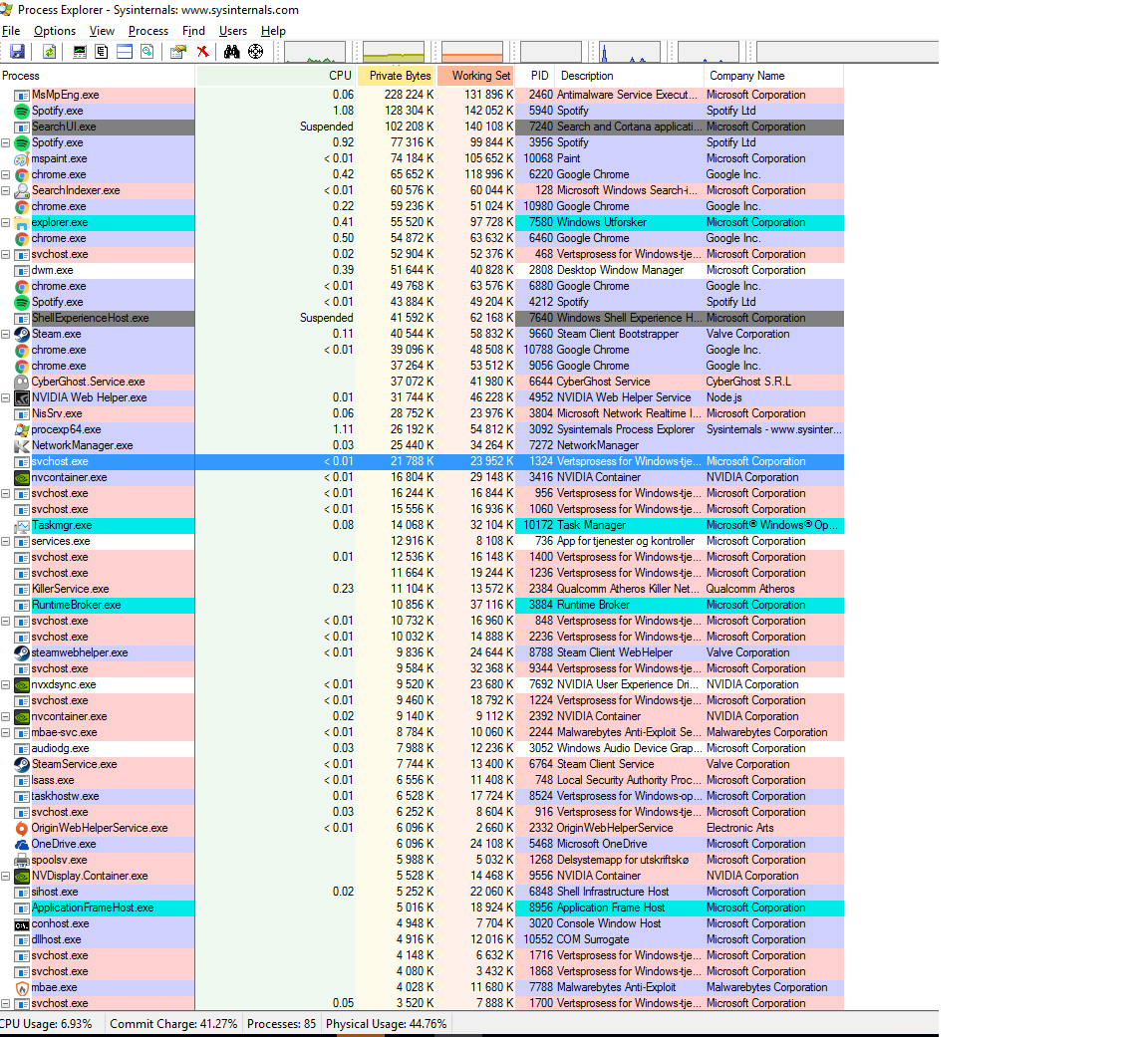Click the Spotify icon for PID 5940
This screenshot has height=1037, width=1148.
pyautogui.click(x=22, y=112)
